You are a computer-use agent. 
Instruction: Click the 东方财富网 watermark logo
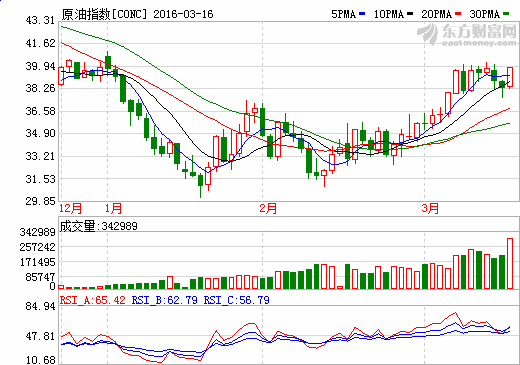[466, 35]
